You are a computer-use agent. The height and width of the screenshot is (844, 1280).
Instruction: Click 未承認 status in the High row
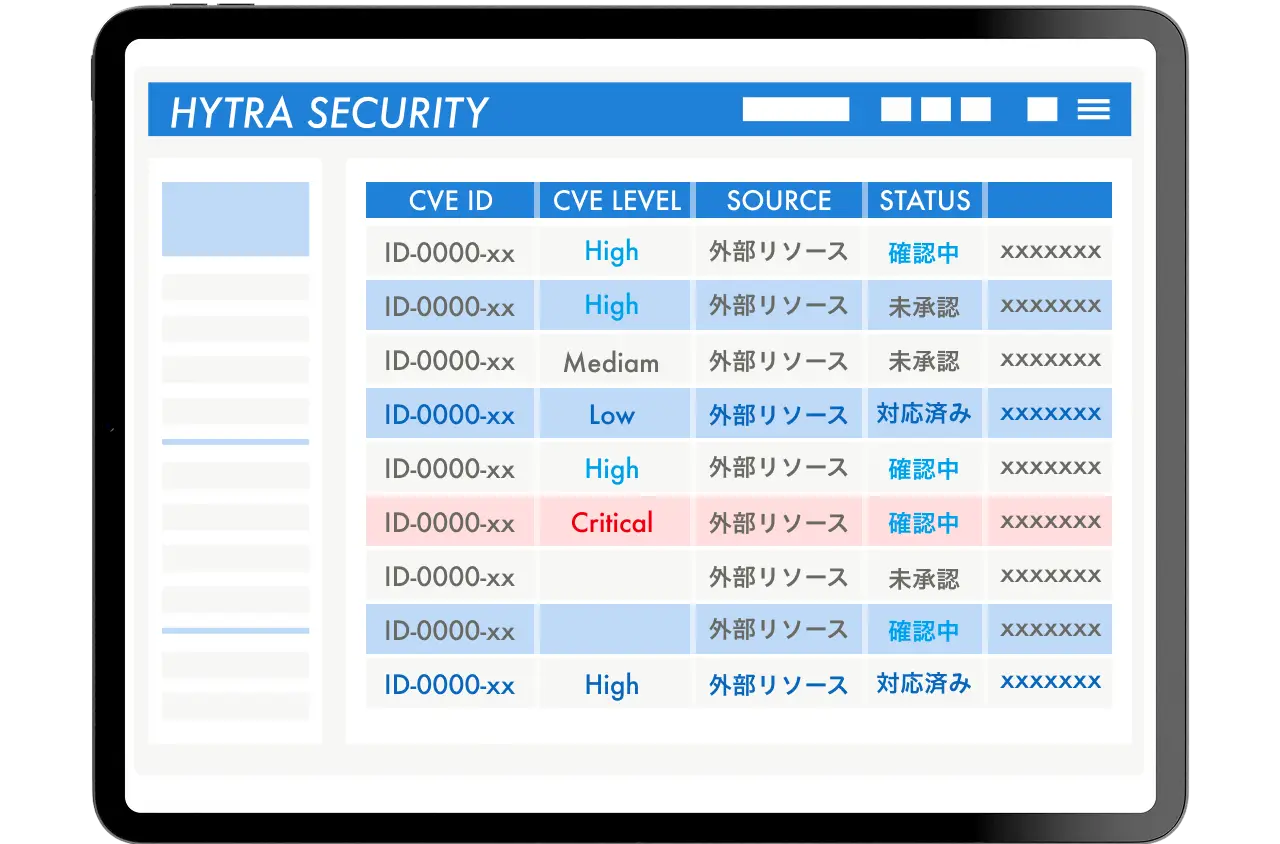[x=924, y=306]
